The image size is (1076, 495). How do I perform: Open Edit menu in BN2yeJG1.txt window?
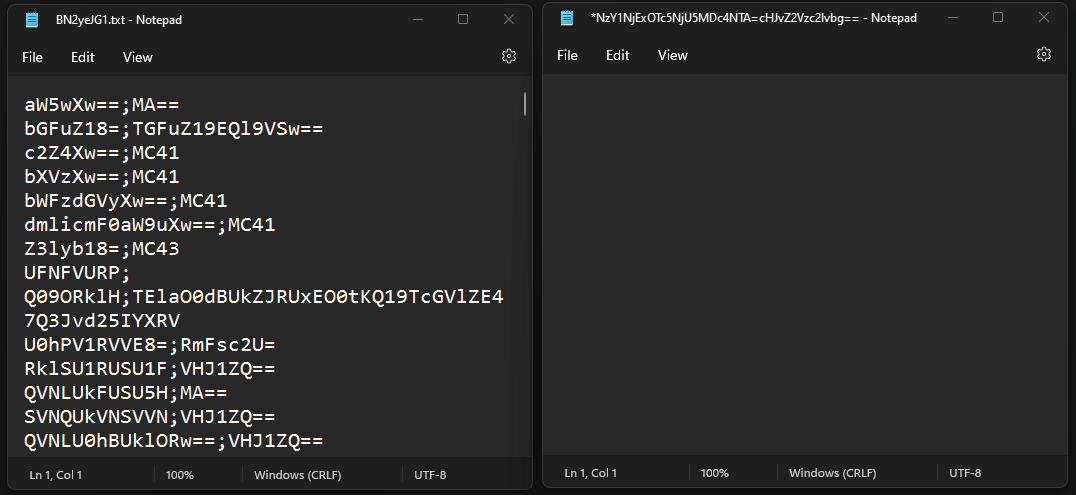(x=82, y=57)
